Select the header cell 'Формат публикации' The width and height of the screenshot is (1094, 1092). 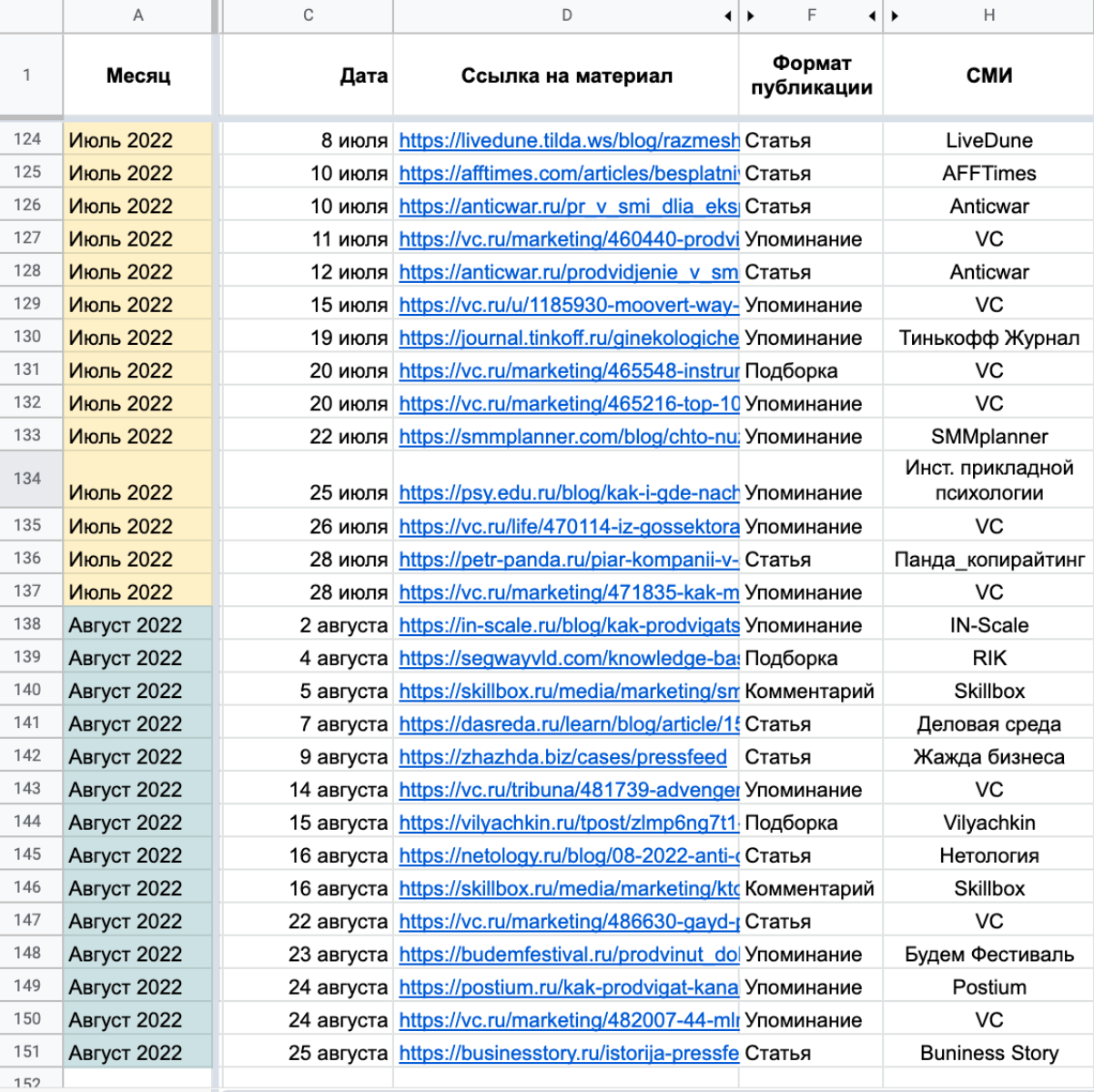[x=811, y=76]
